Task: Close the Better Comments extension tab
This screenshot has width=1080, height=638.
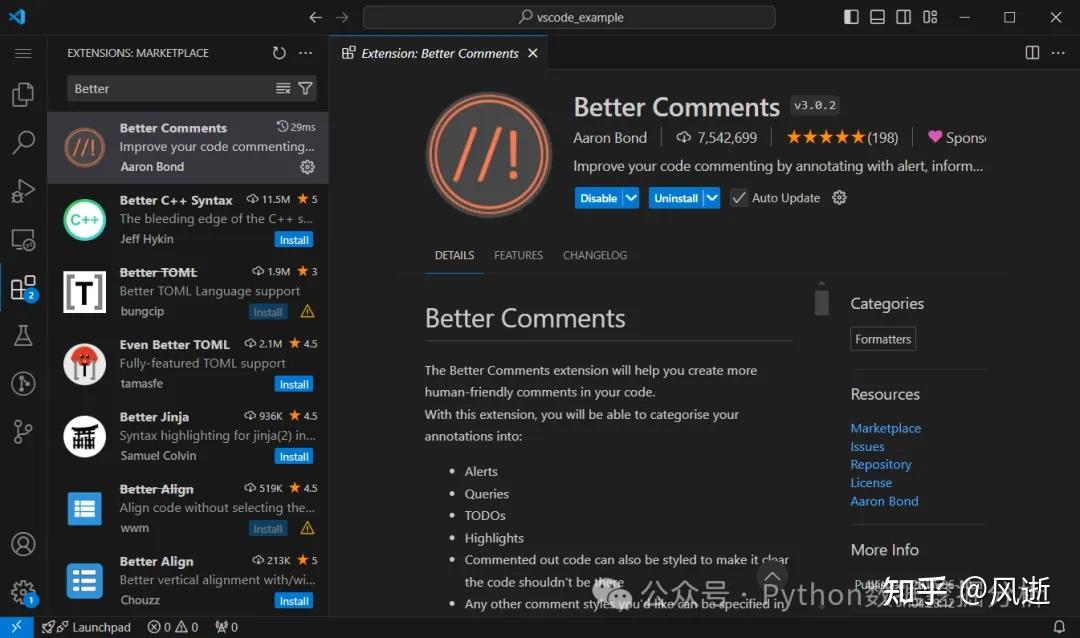Action: (x=532, y=53)
